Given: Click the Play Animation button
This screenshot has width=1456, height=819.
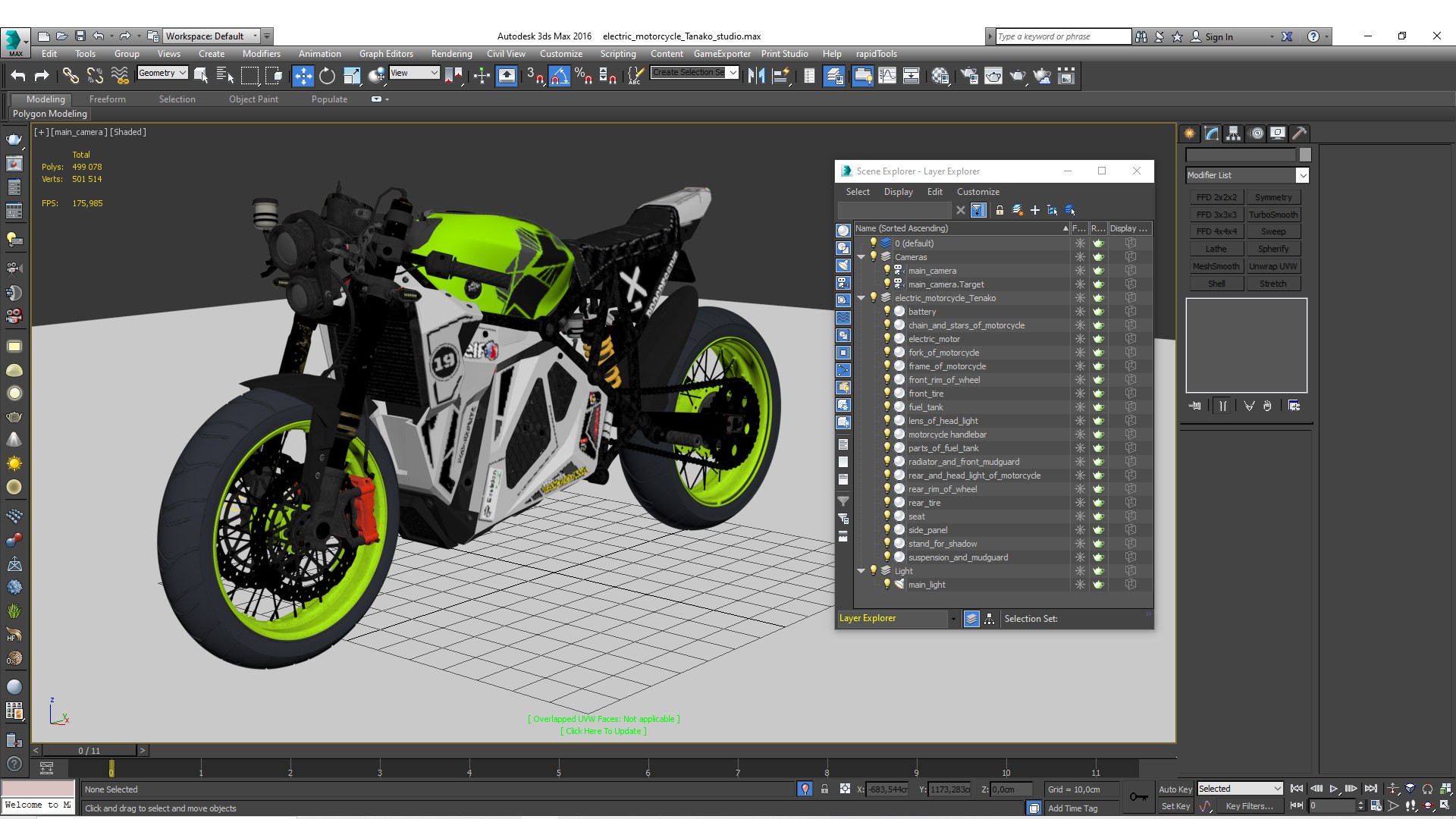Looking at the screenshot, I should 1334,789.
